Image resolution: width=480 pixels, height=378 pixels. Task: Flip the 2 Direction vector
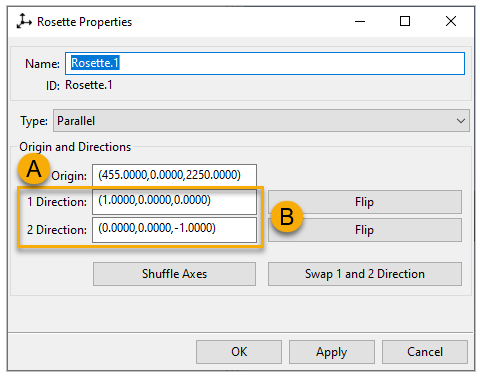(365, 230)
